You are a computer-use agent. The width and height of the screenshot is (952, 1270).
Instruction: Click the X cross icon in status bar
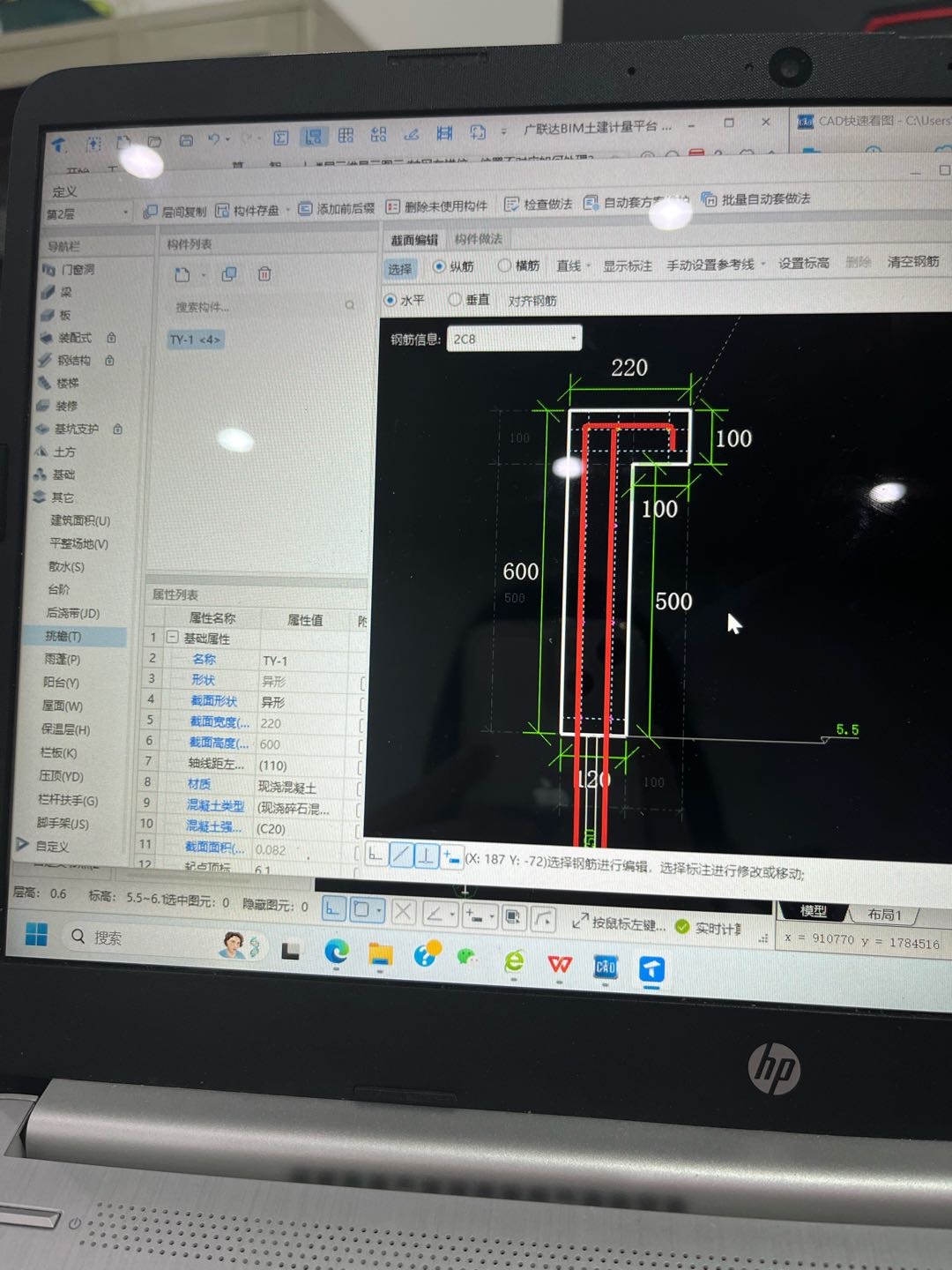[x=403, y=911]
